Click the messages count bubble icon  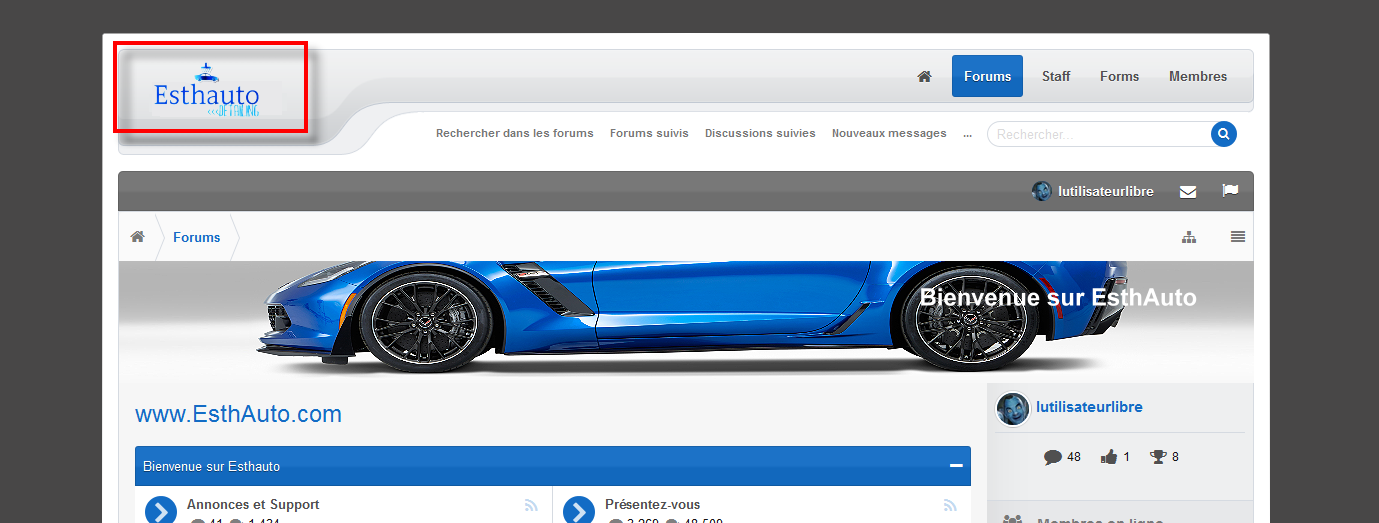[x=1052, y=457]
